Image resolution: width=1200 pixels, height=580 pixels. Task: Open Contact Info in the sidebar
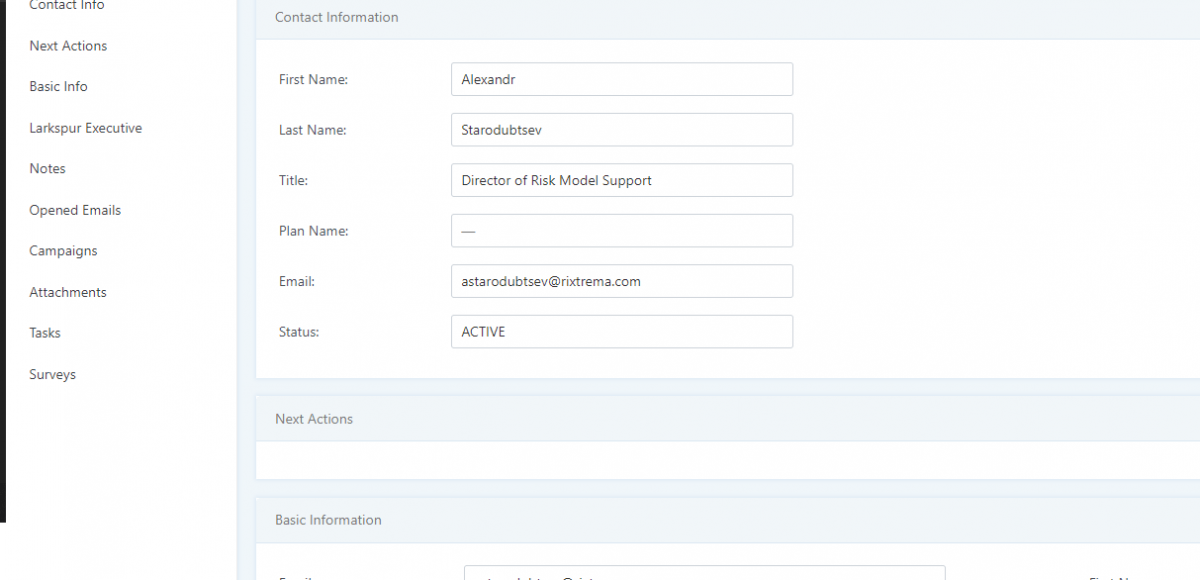pyautogui.click(x=66, y=6)
